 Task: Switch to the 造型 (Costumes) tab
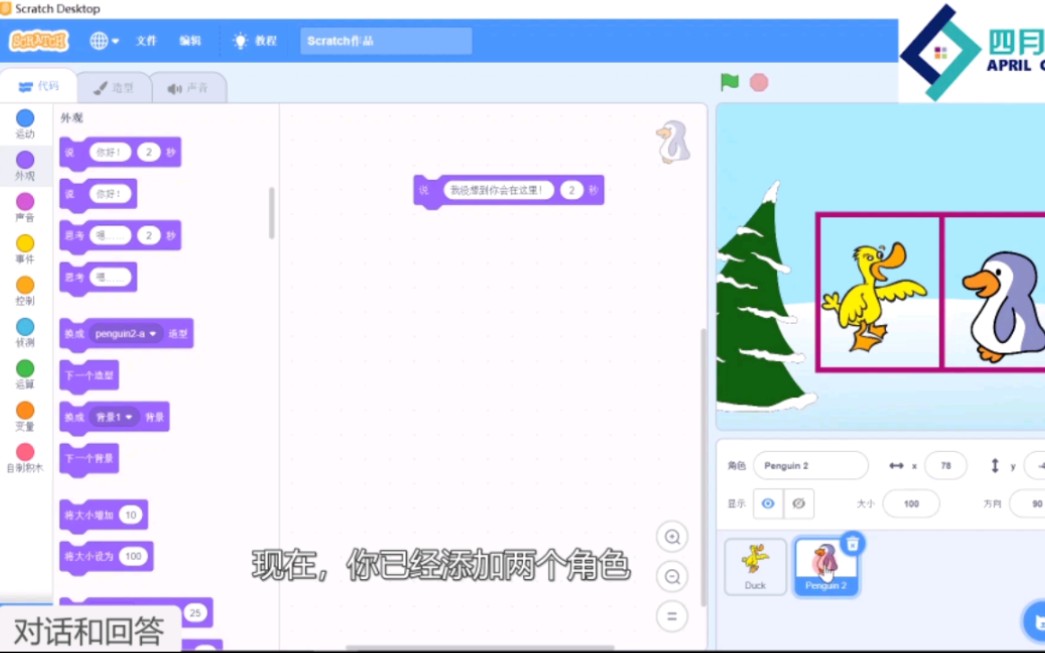pos(114,87)
